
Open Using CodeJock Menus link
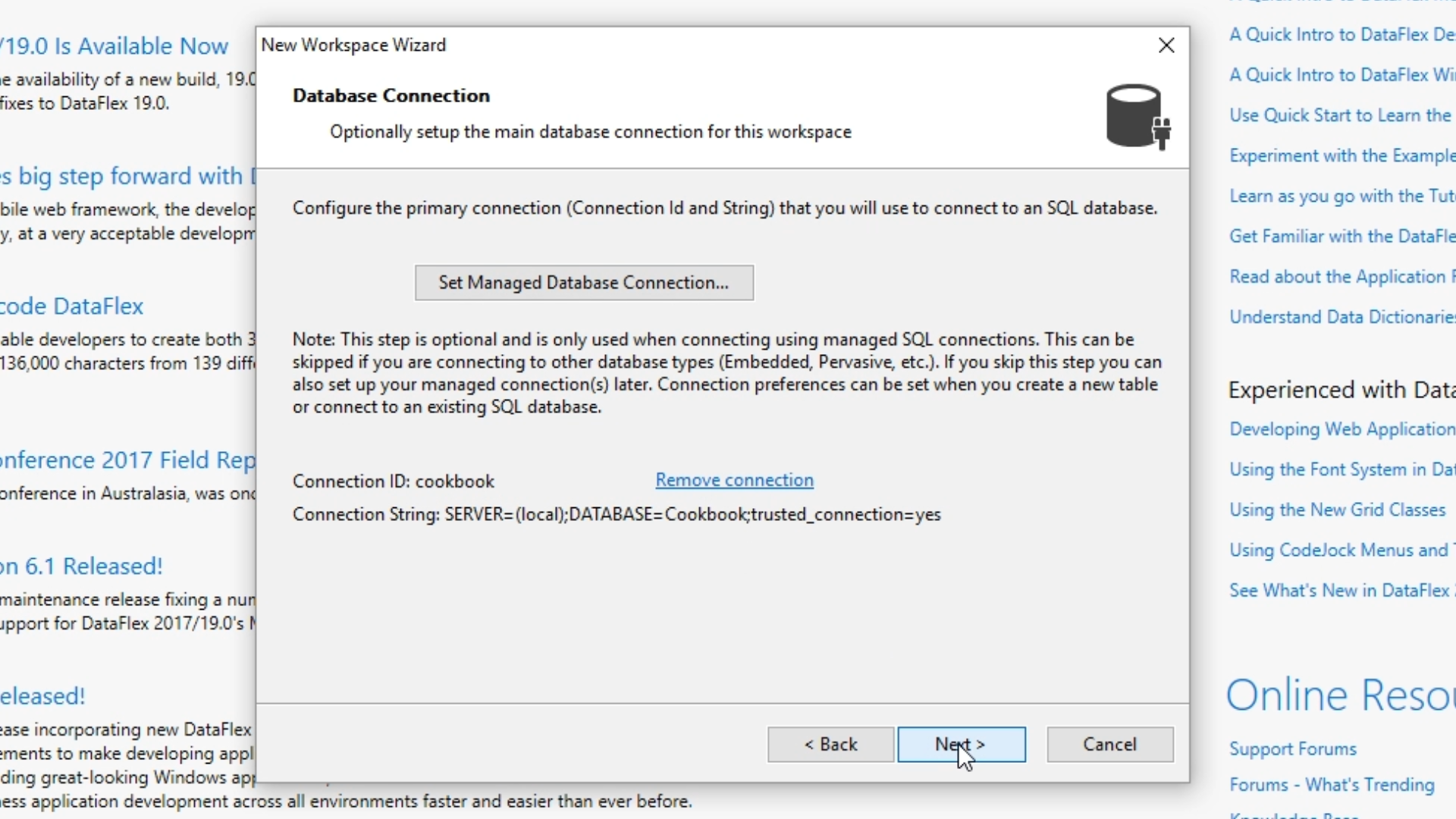point(1339,550)
